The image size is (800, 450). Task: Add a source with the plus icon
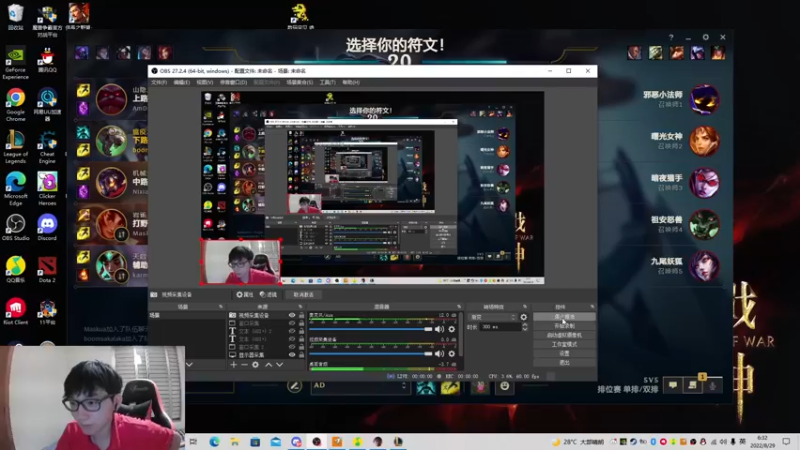click(x=233, y=365)
